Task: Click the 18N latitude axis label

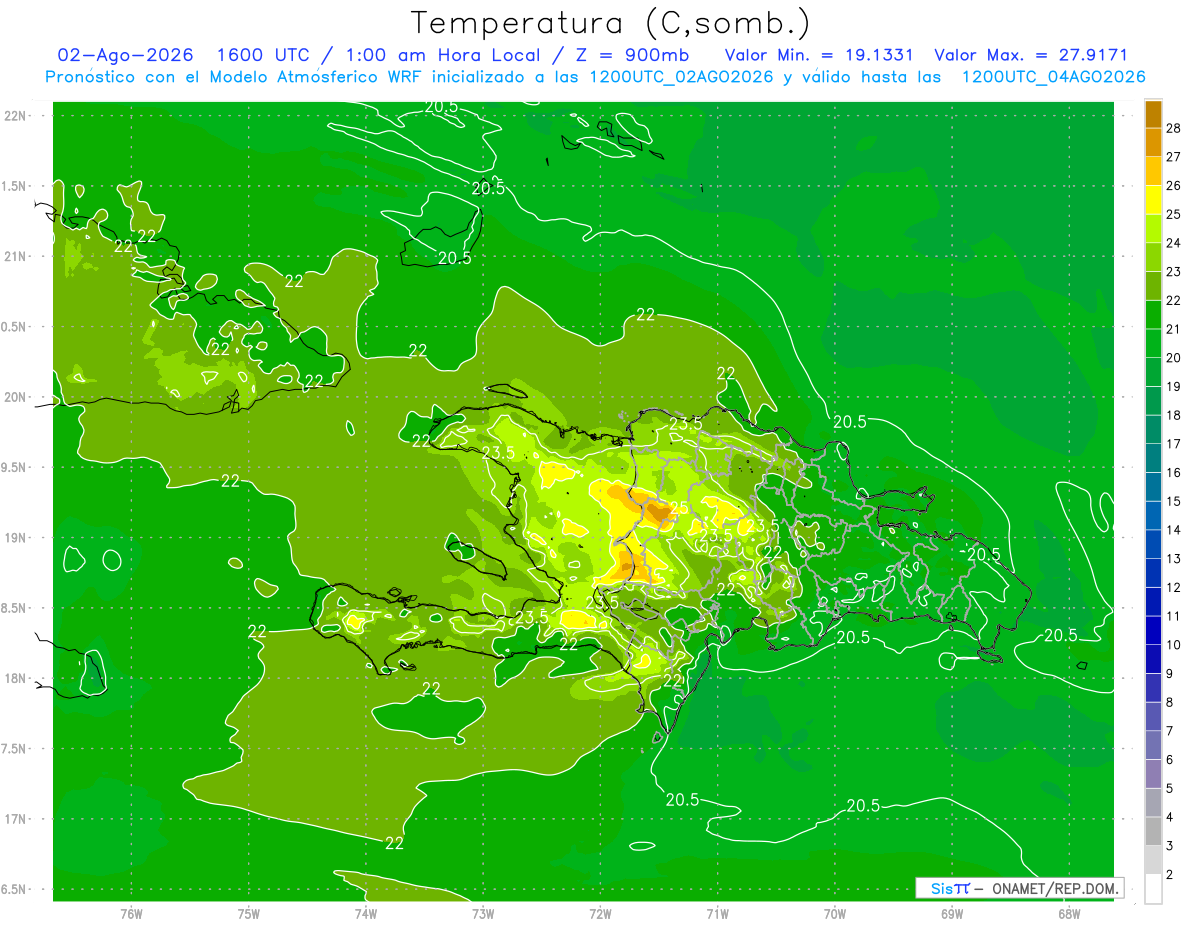Action: pyautogui.click(x=15, y=678)
